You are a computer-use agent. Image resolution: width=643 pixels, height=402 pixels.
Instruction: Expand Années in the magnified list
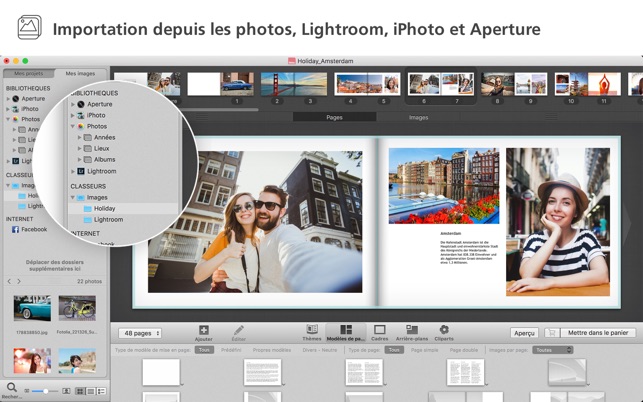[x=80, y=137]
